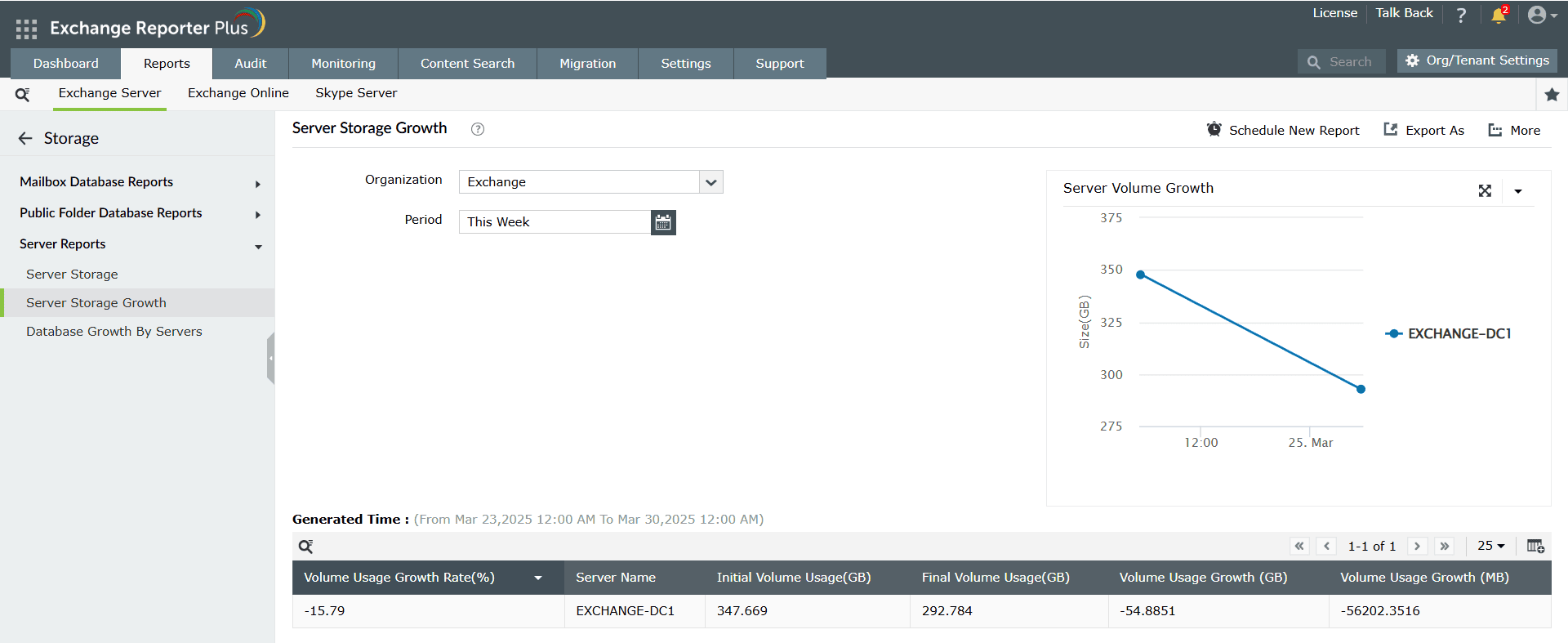Open the More options menu
Screen dimensions: 1568x643
[x=1515, y=130]
